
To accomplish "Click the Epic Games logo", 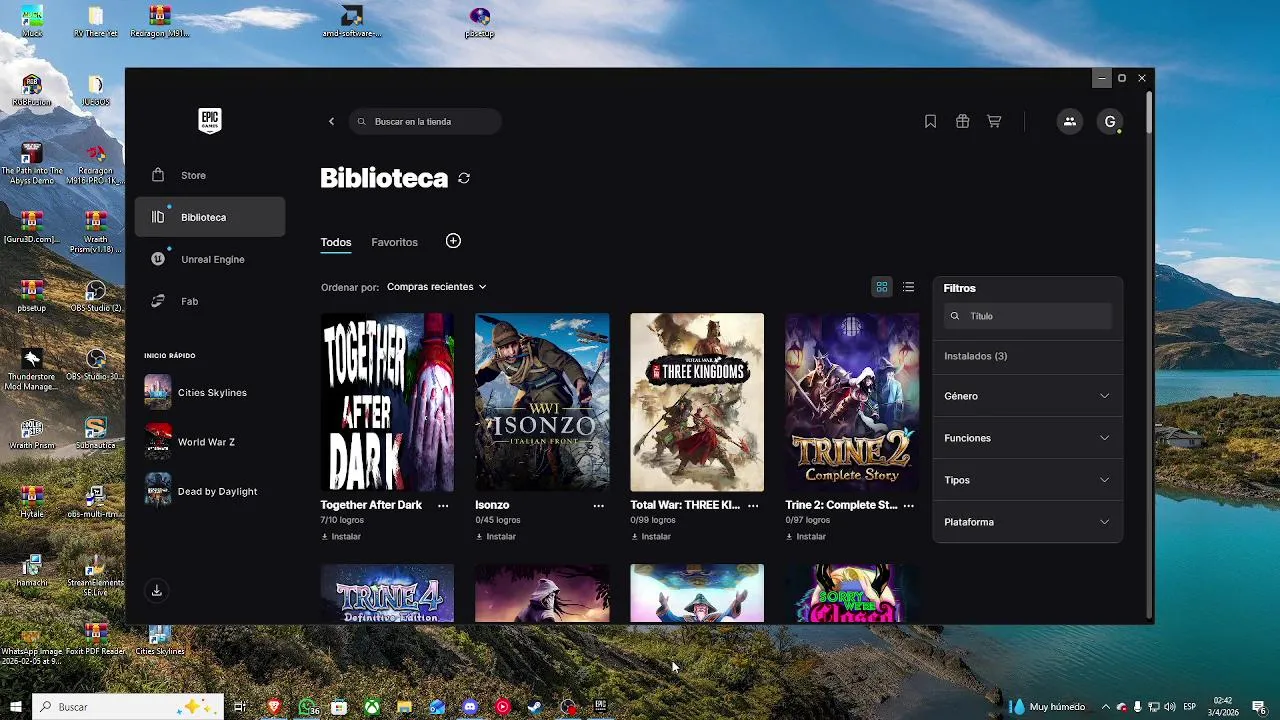I will (209, 121).
